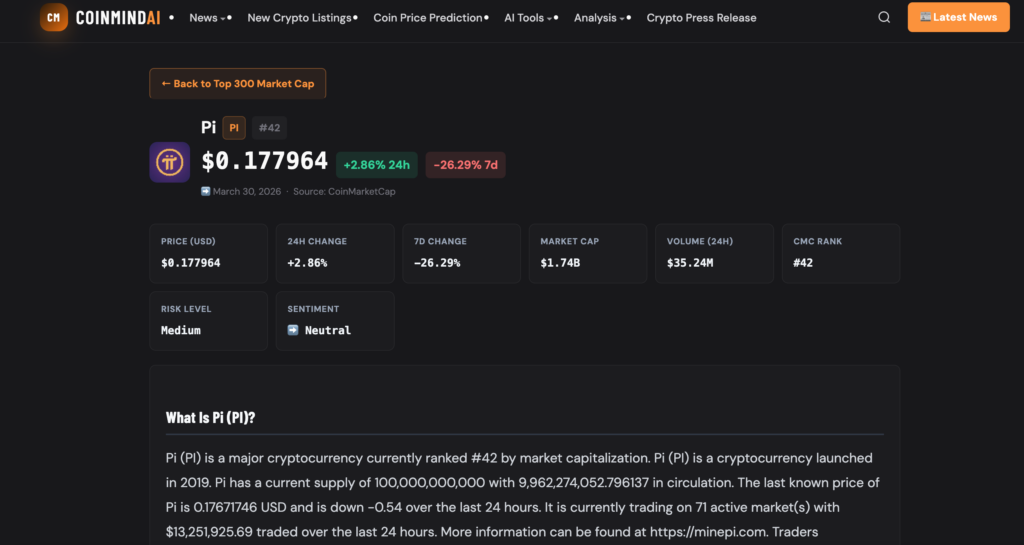This screenshot has width=1024, height=545.
Task: Click the +2.86% 24h change badge
Action: click(x=377, y=165)
